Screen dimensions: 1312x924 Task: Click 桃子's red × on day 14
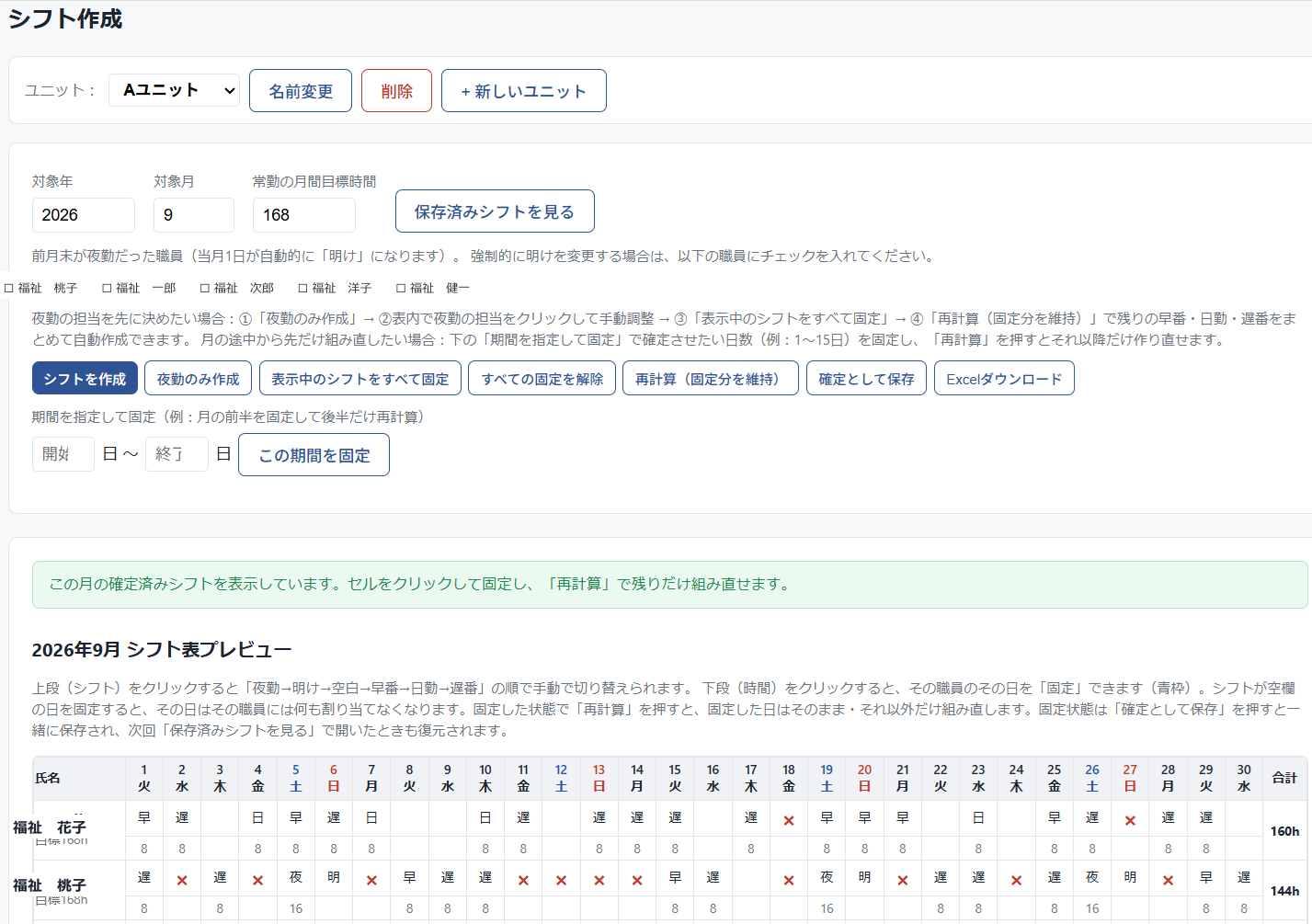pos(637,880)
